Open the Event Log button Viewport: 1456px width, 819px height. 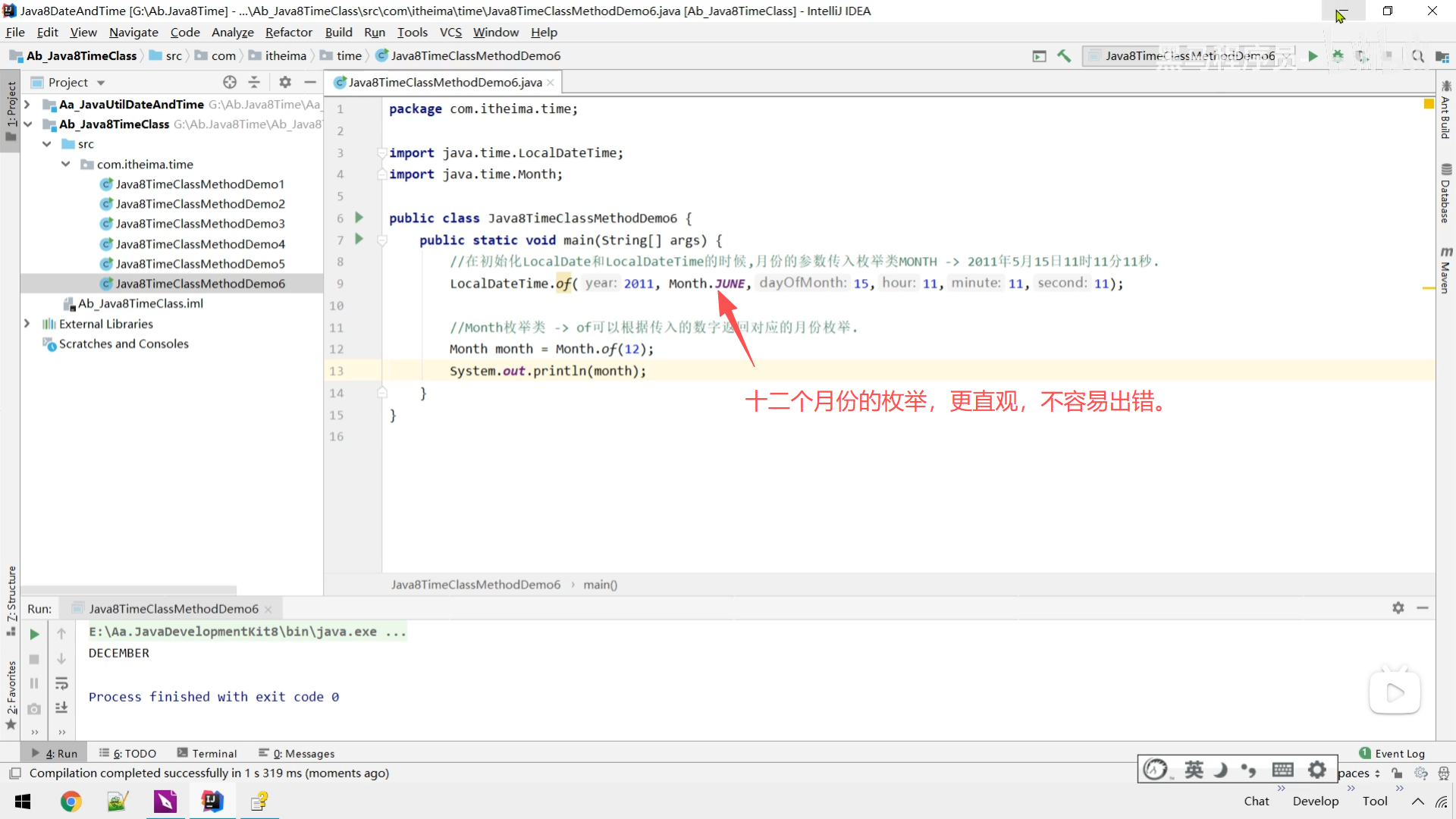click(1392, 753)
